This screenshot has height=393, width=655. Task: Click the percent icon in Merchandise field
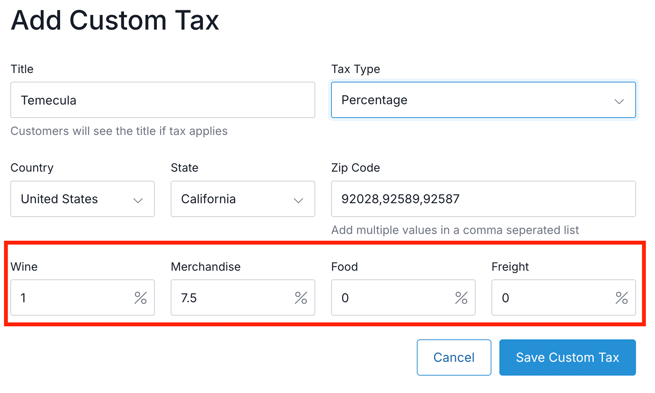coord(301,298)
